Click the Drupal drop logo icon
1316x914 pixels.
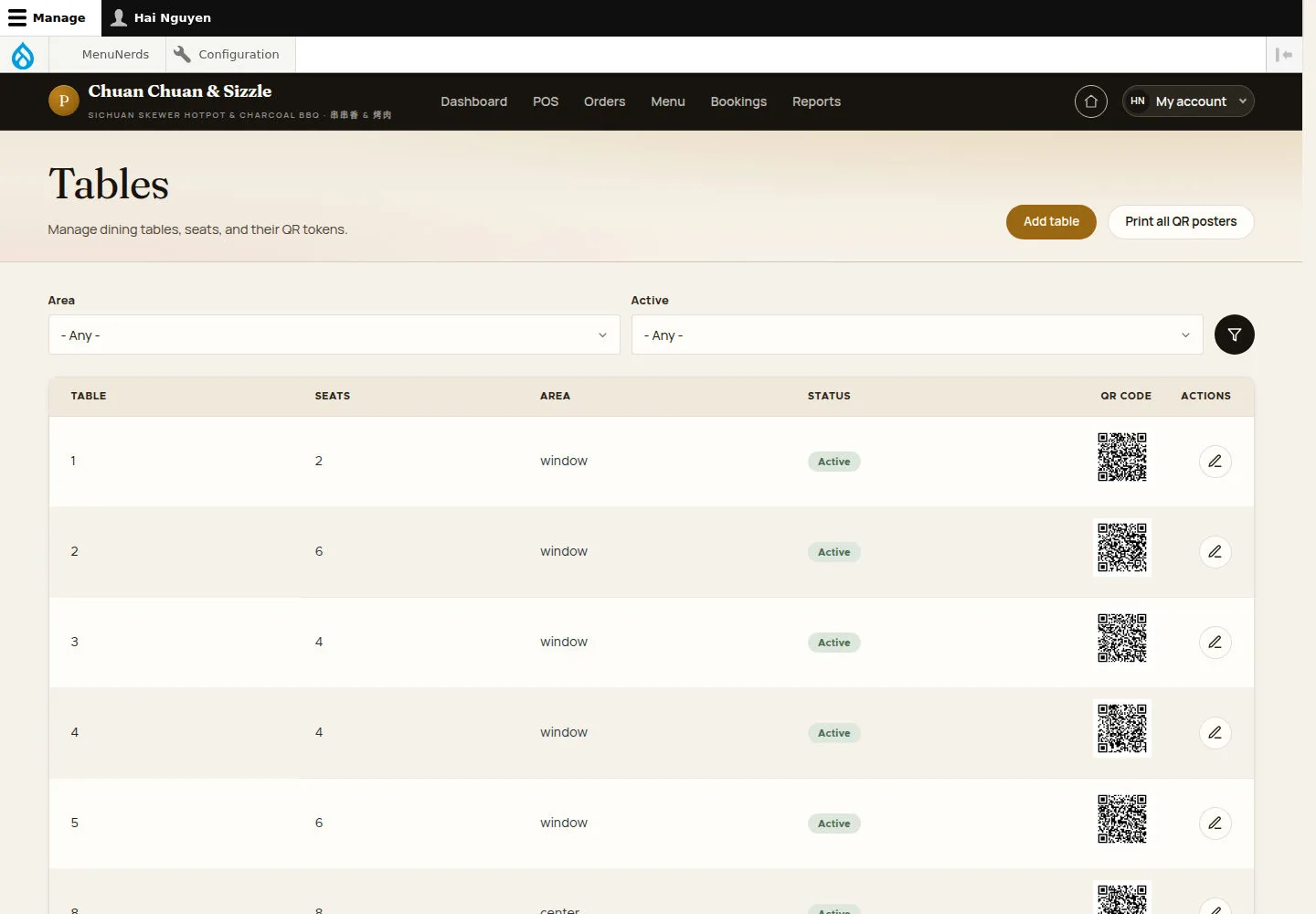tap(23, 55)
